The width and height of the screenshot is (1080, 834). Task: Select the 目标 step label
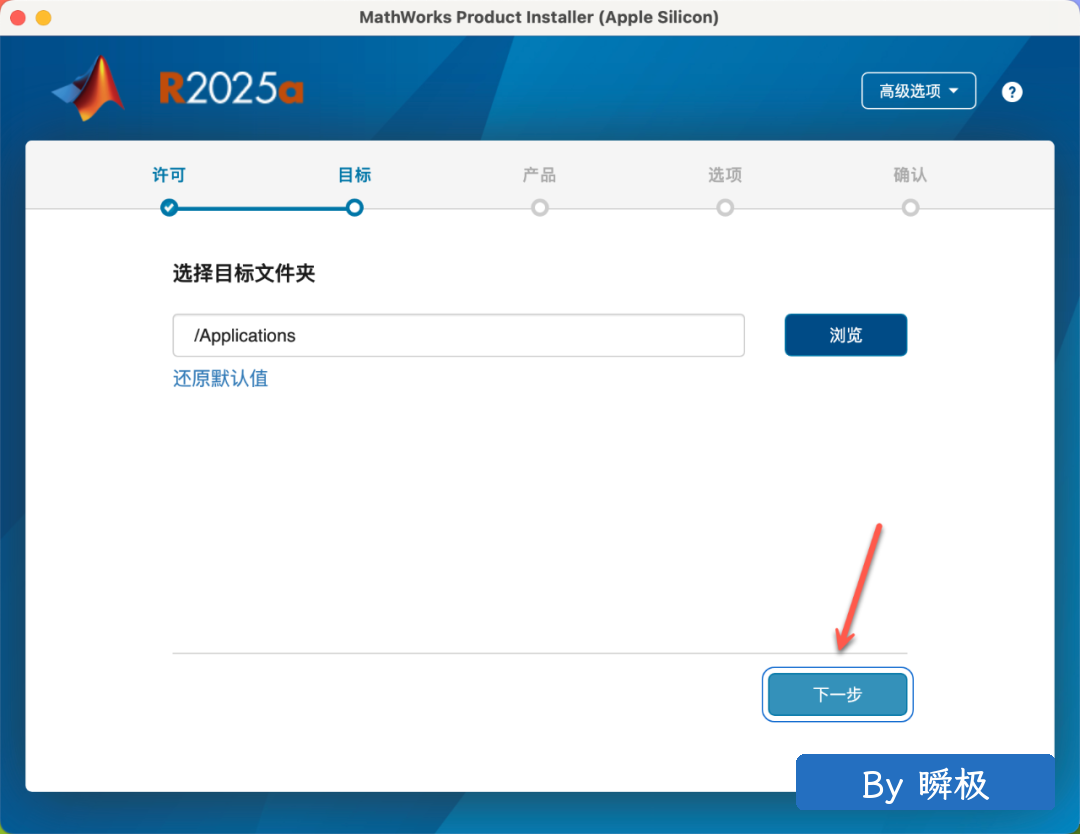(354, 175)
